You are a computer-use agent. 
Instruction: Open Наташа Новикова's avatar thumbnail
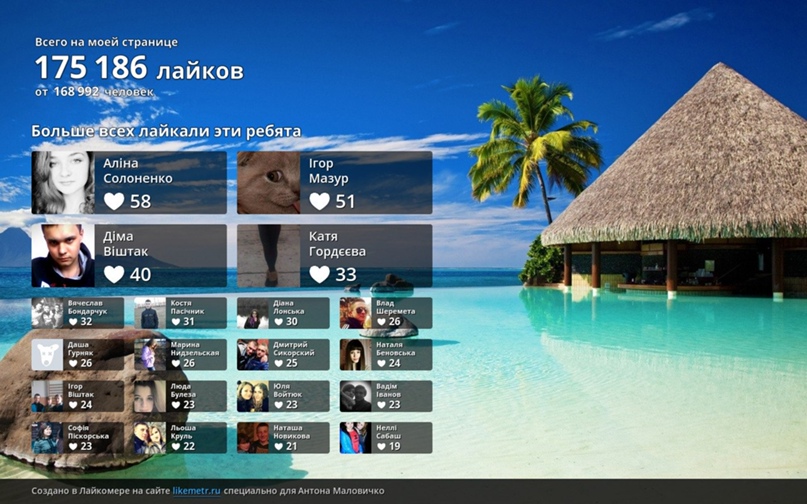pyautogui.click(x=252, y=438)
